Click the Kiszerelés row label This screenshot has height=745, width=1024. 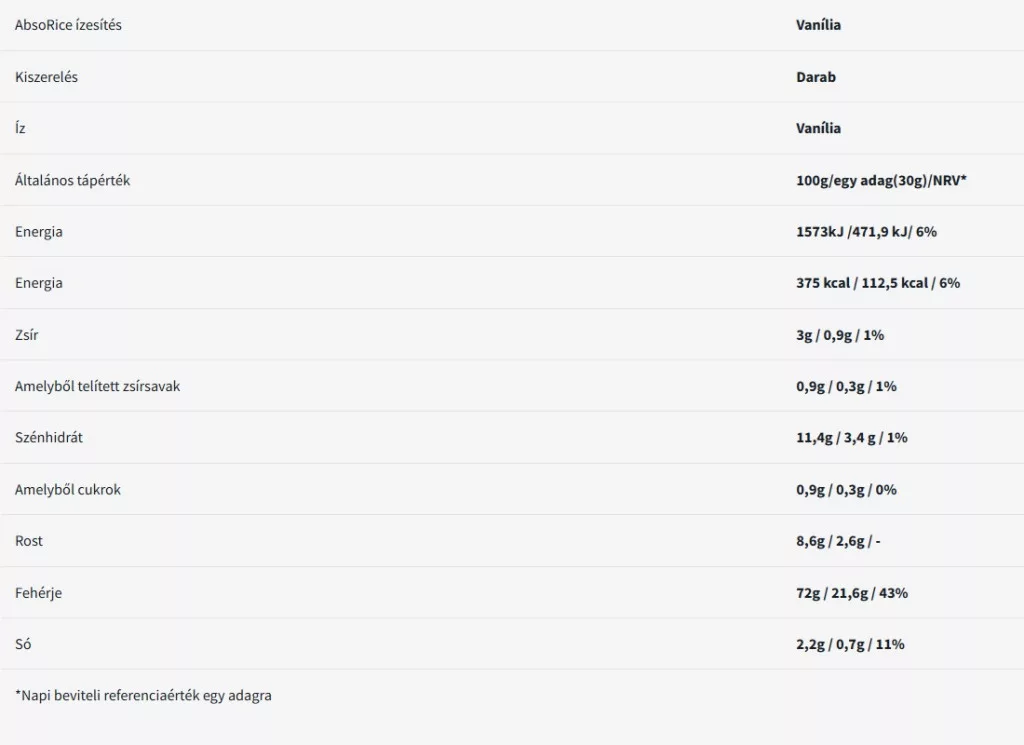click(x=46, y=76)
